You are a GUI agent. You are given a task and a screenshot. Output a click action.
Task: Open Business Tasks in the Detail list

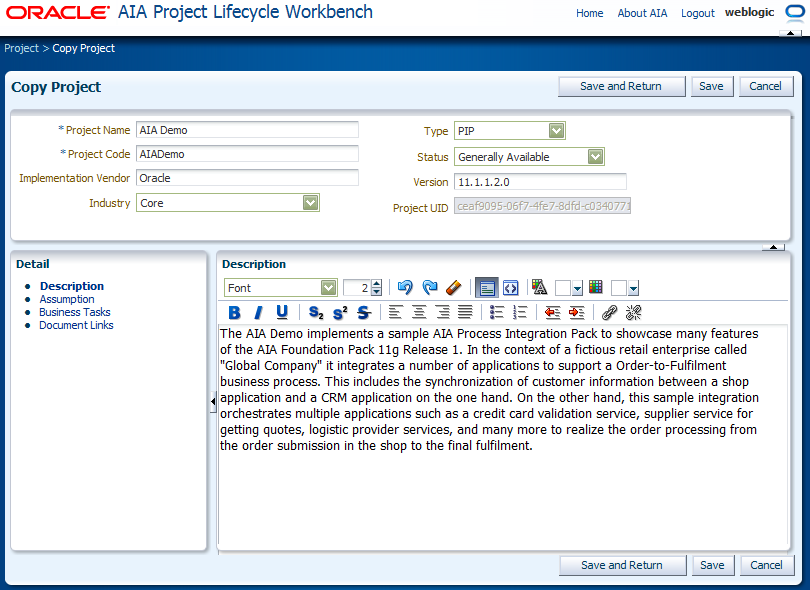74,312
